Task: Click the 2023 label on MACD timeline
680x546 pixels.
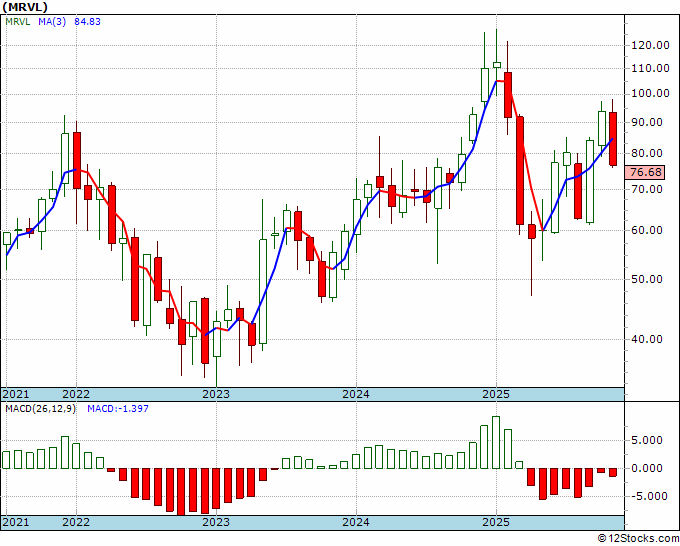Action: pyautogui.click(x=216, y=522)
